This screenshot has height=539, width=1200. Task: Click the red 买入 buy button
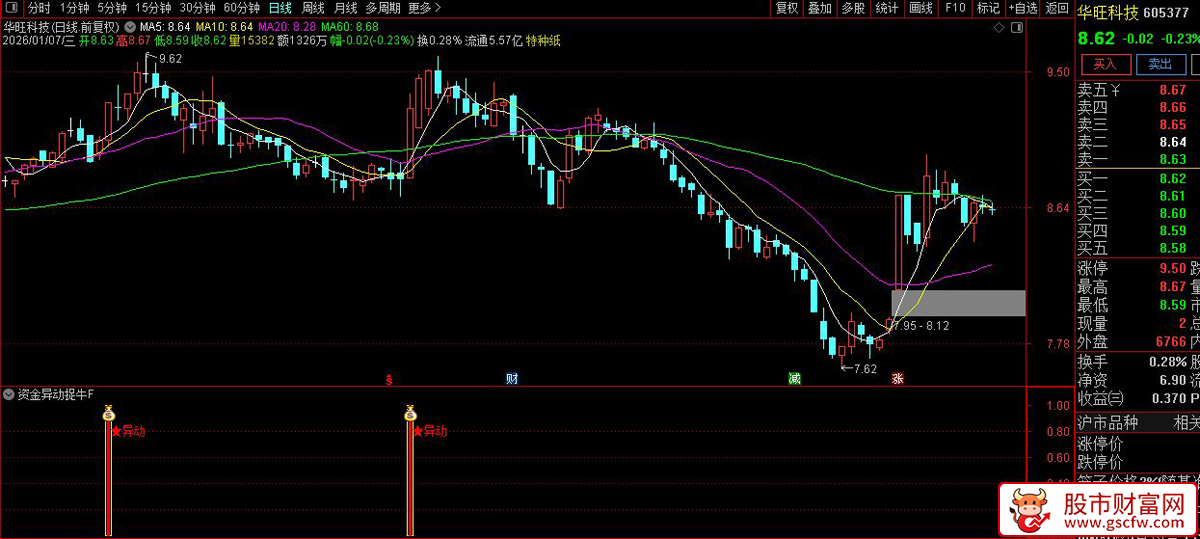[1104, 64]
